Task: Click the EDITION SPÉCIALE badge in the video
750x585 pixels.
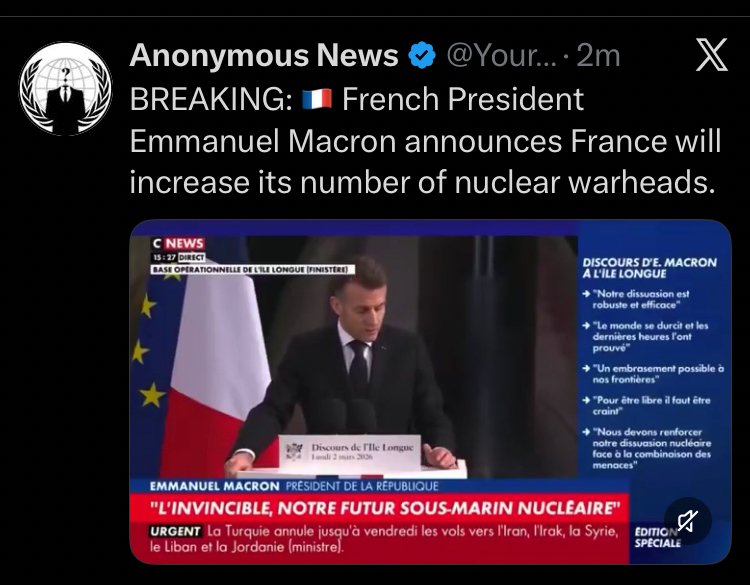Action: pos(658,537)
